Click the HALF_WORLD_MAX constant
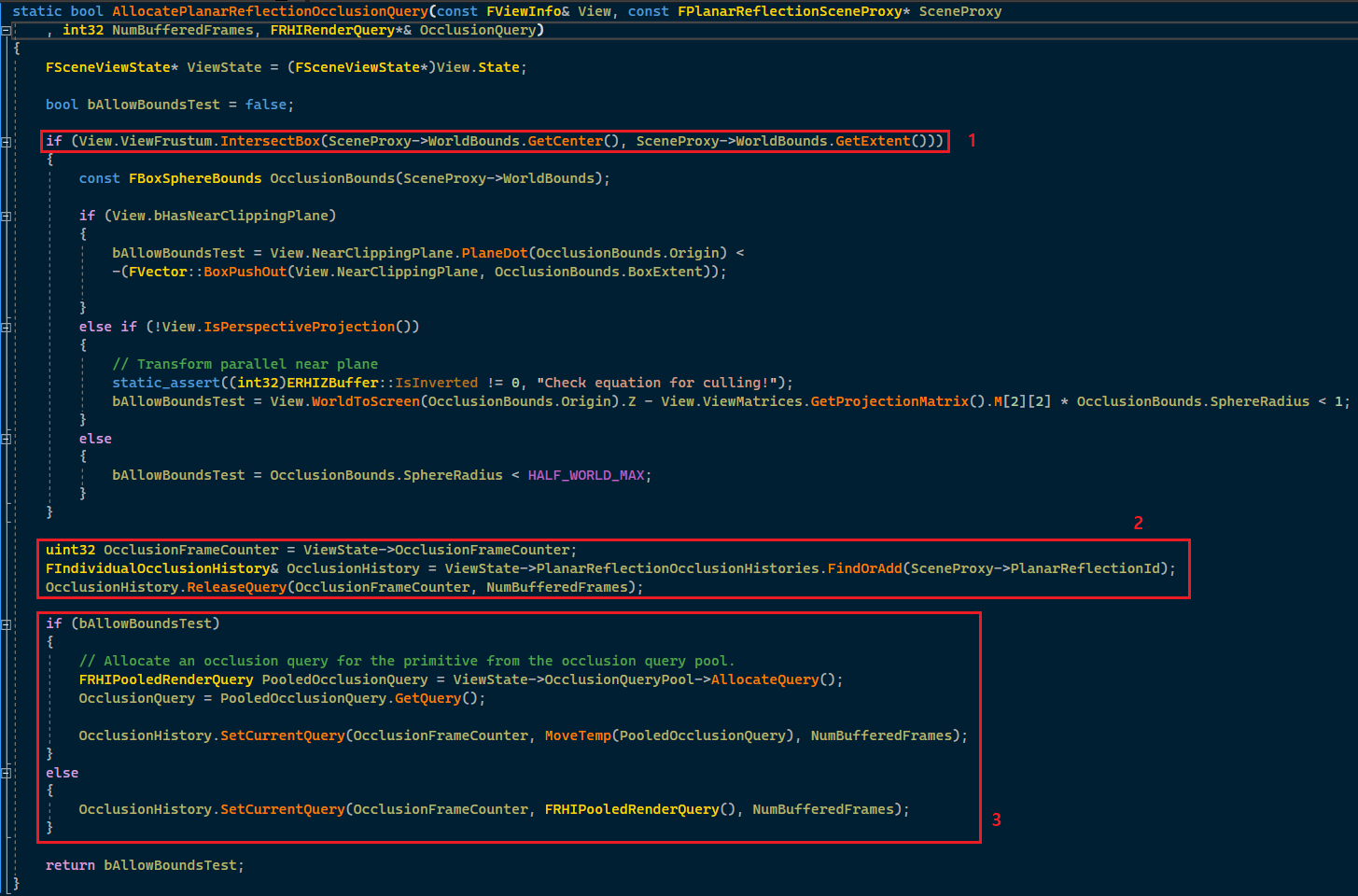The width and height of the screenshot is (1358, 896). 586,475
